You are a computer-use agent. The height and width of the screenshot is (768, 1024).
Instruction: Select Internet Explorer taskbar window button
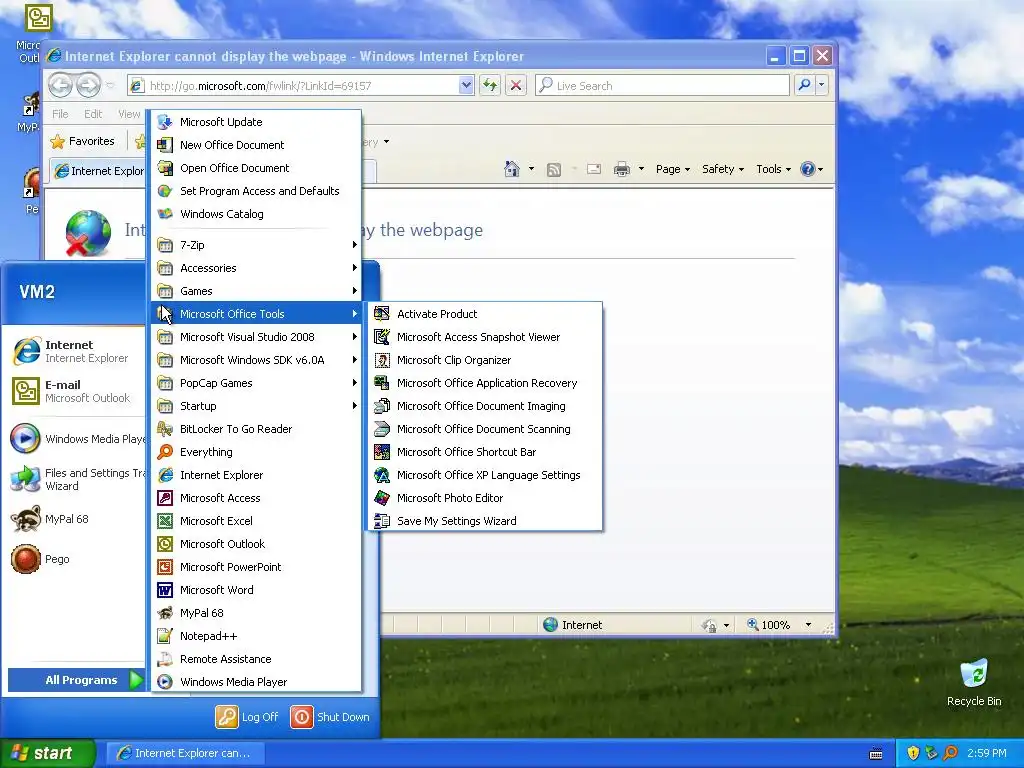click(185, 754)
